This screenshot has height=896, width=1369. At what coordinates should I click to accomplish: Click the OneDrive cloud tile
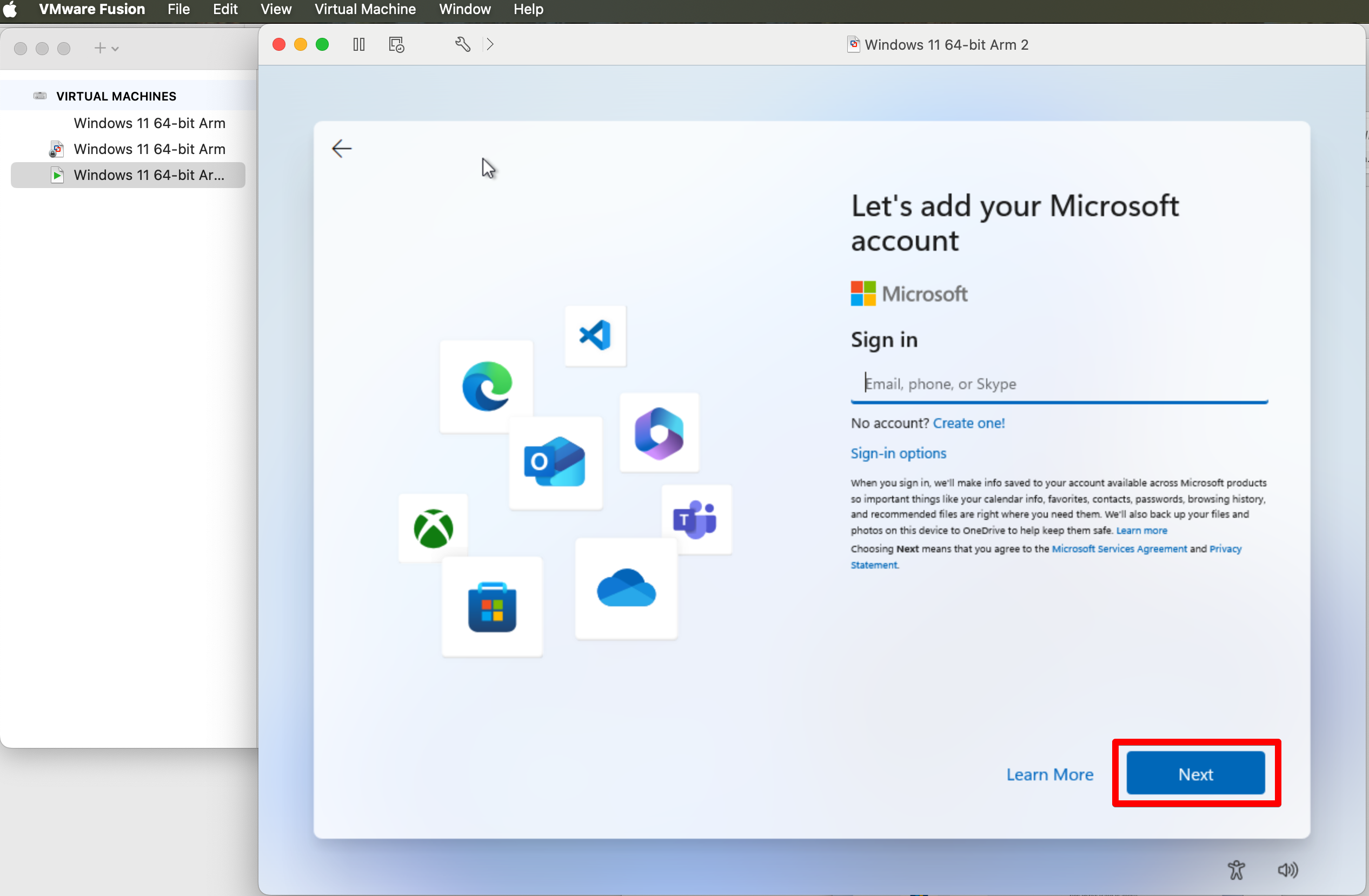click(x=626, y=588)
